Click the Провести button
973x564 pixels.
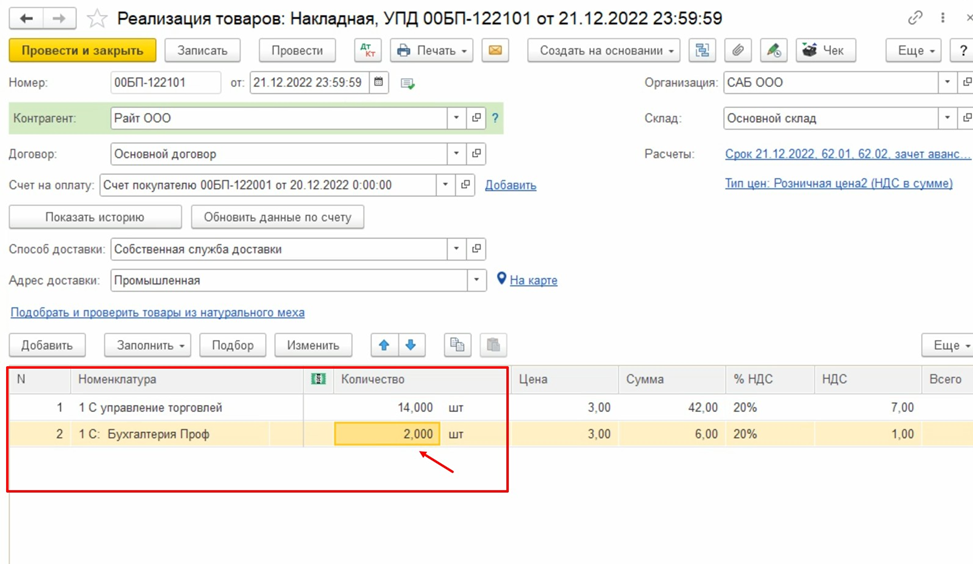[x=297, y=50]
